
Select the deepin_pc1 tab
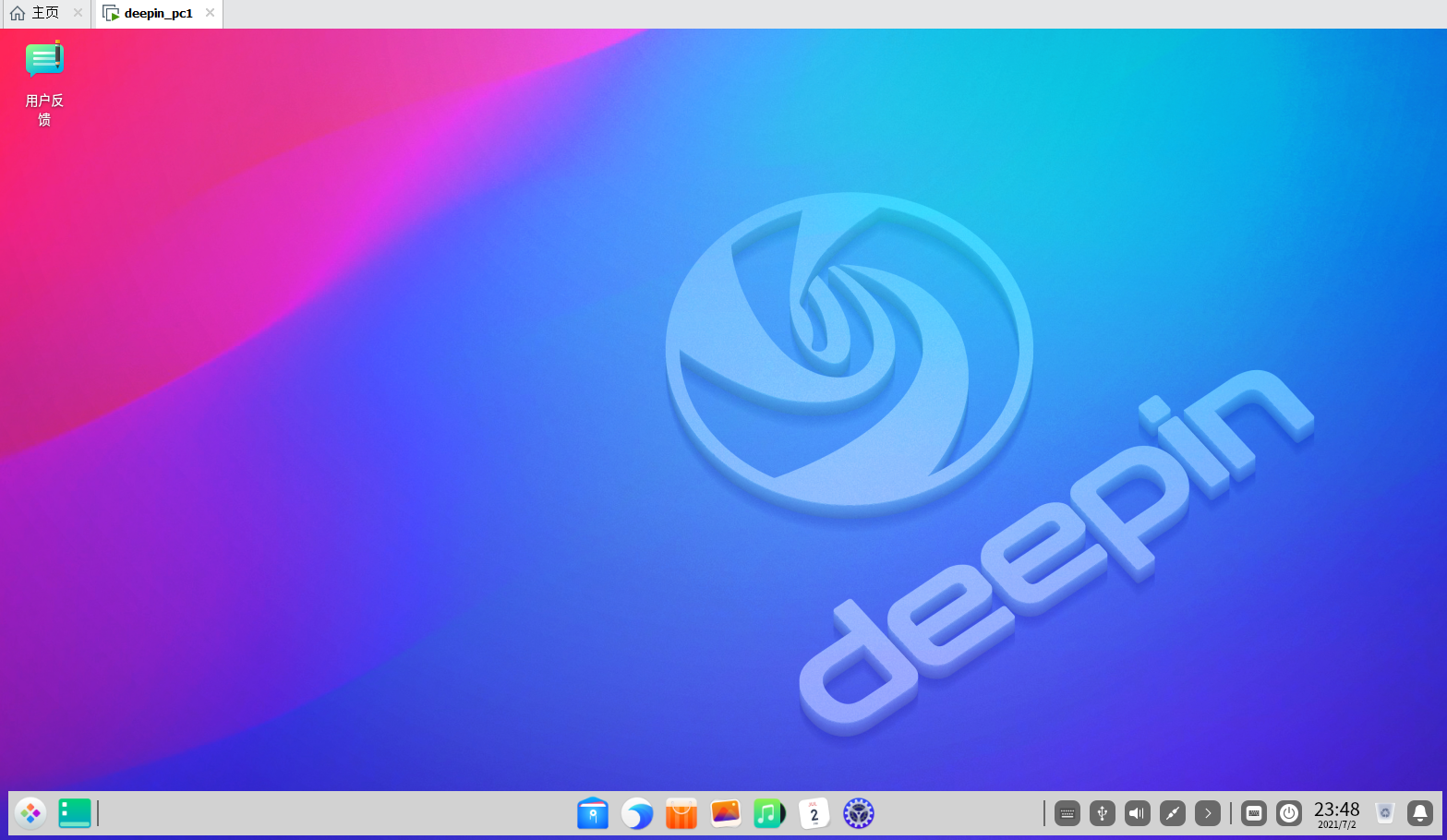(x=157, y=14)
